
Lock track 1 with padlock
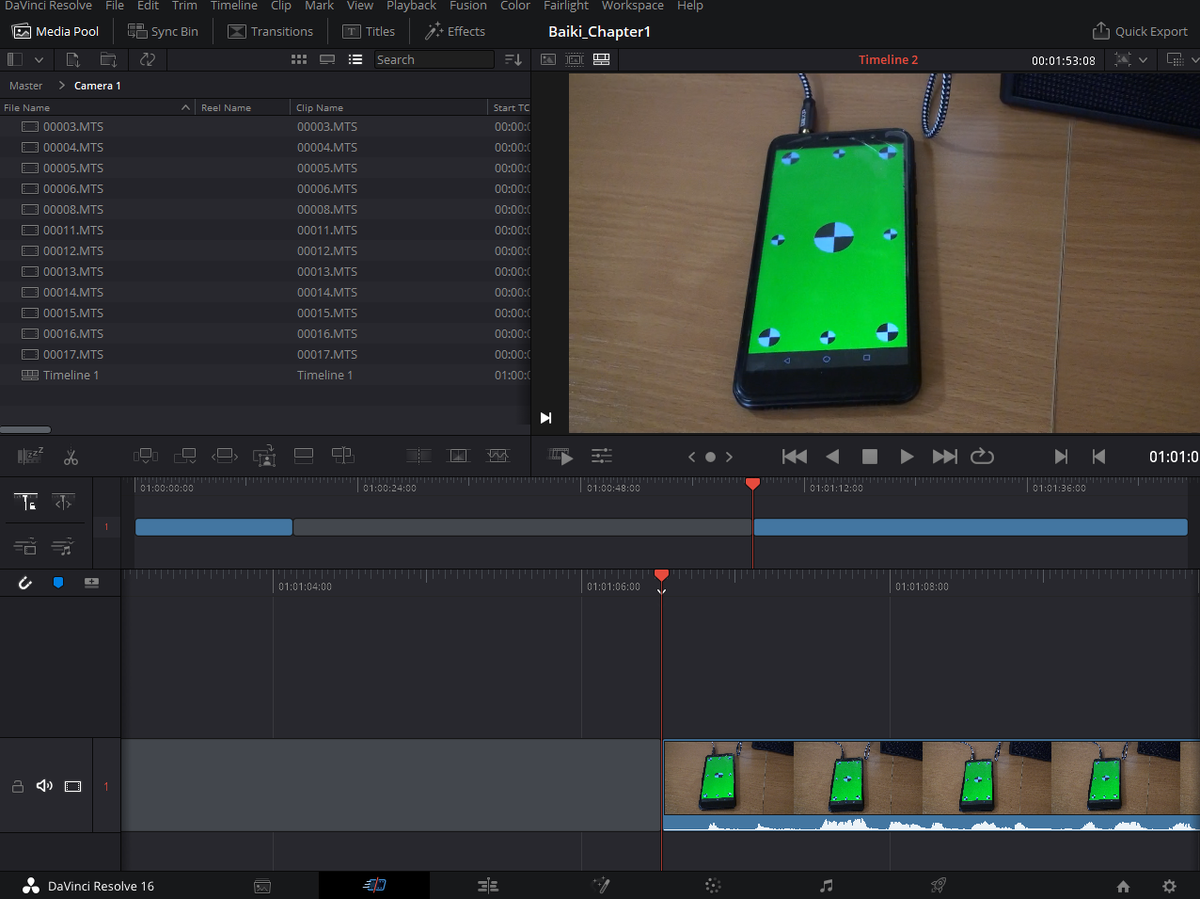coord(17,786)
